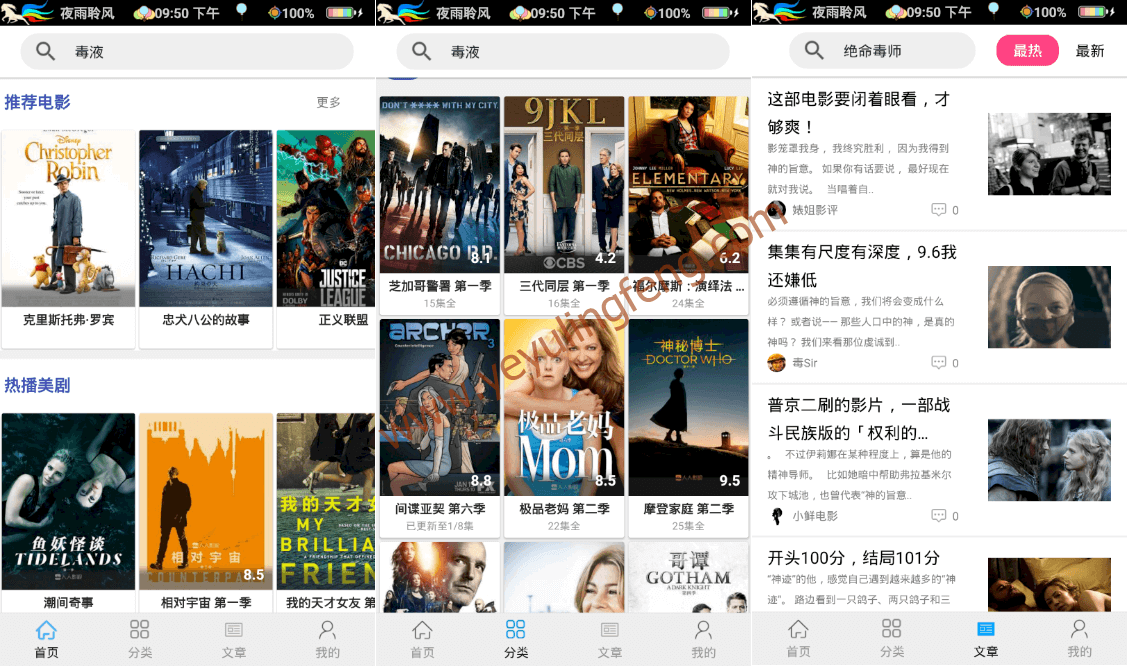The height and width of the screenshot is (666, 1127).
Task: Open Gotham 哥谭 poster
Action: [688, 578]
